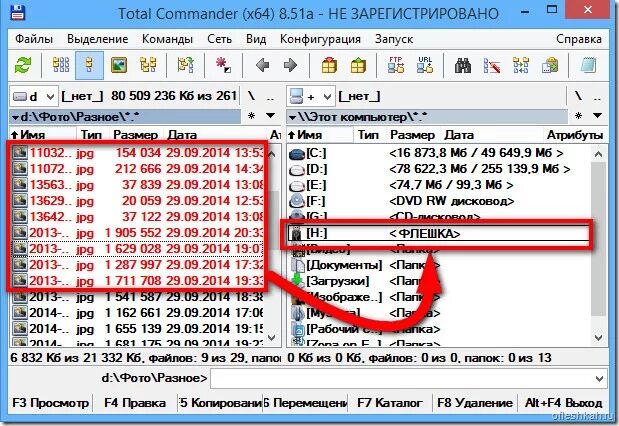Open the Команды menu
Image resolution: width=619 pixels, height=426 pixels.
(x=167, y=39)
